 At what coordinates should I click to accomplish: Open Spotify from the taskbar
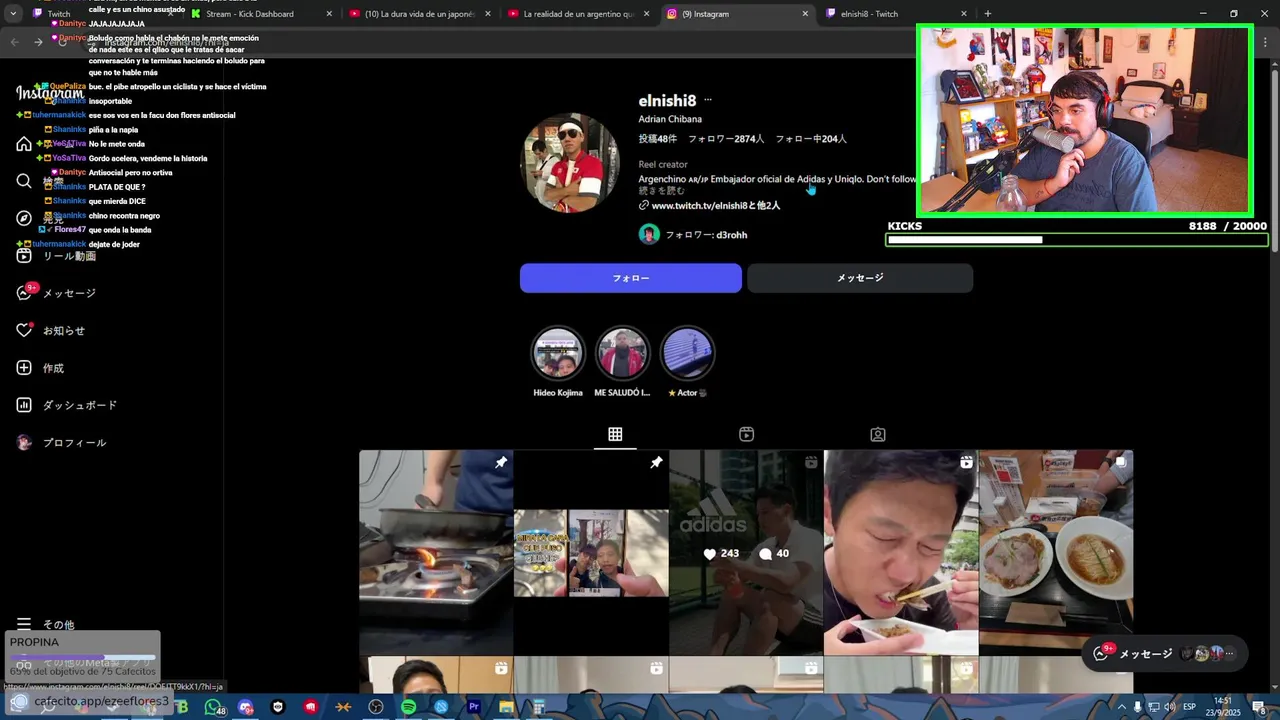[x=409, y=707]
